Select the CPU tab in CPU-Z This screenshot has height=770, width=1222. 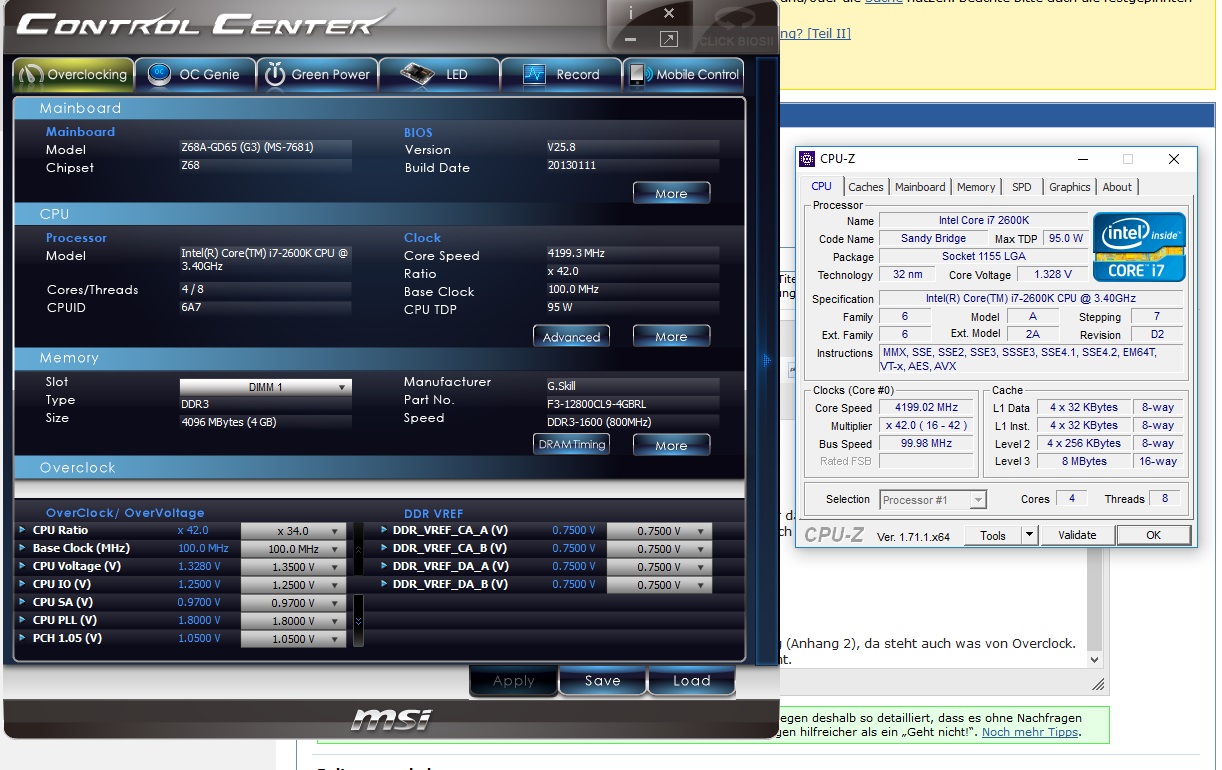821,186
